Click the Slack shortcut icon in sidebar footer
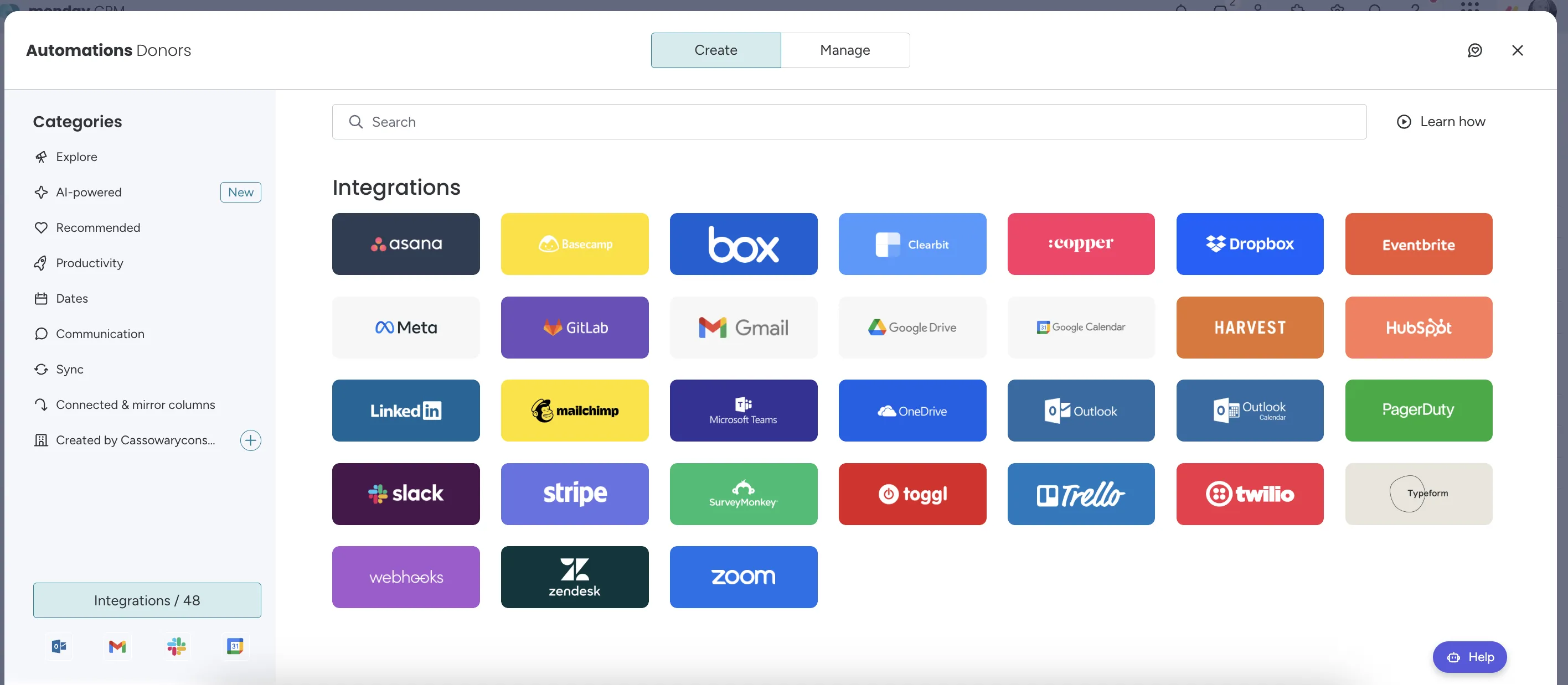The width and height of the screenshot is (1568, 685). point(177,646)
